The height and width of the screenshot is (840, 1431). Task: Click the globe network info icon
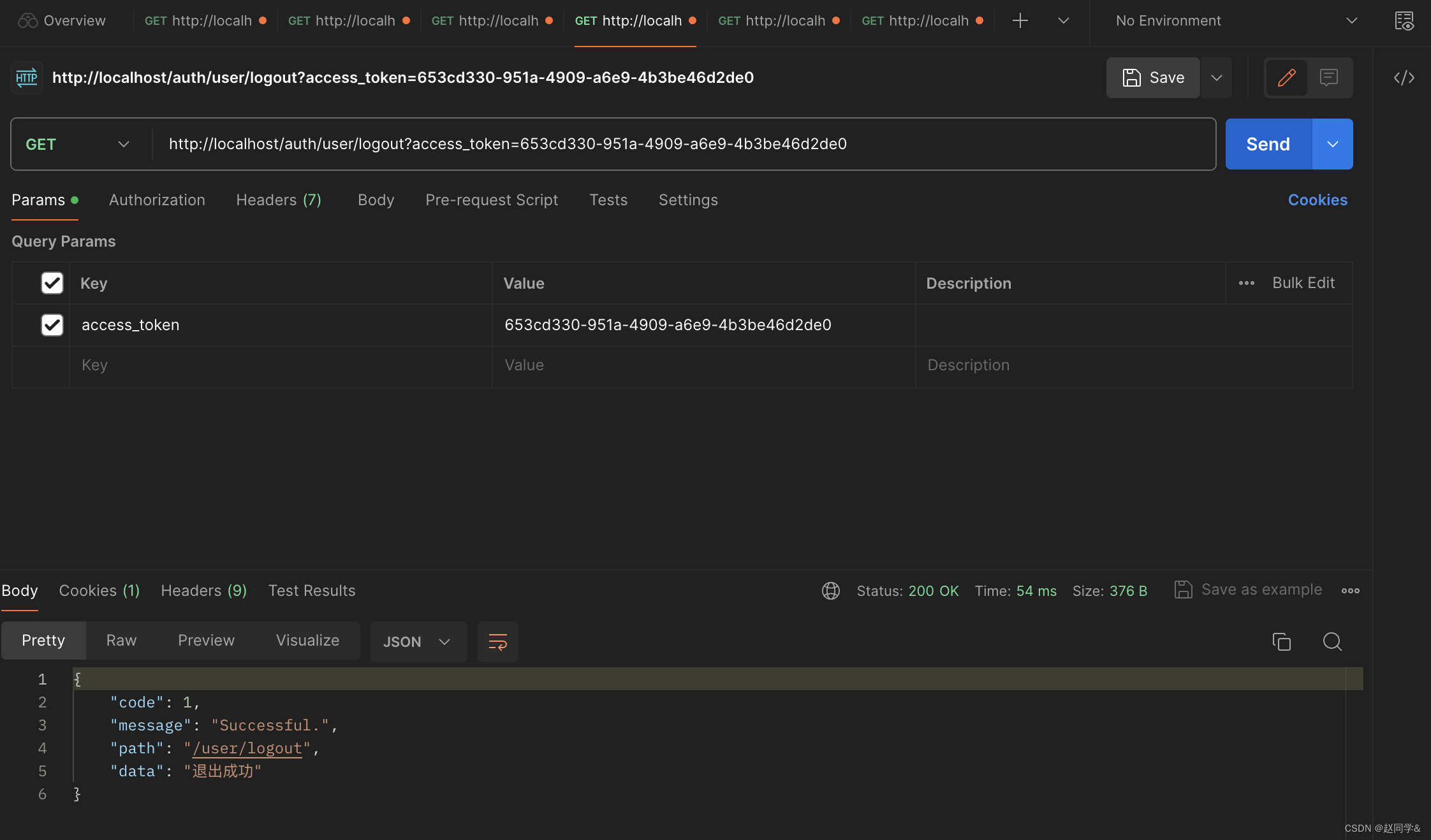(830, 591)
